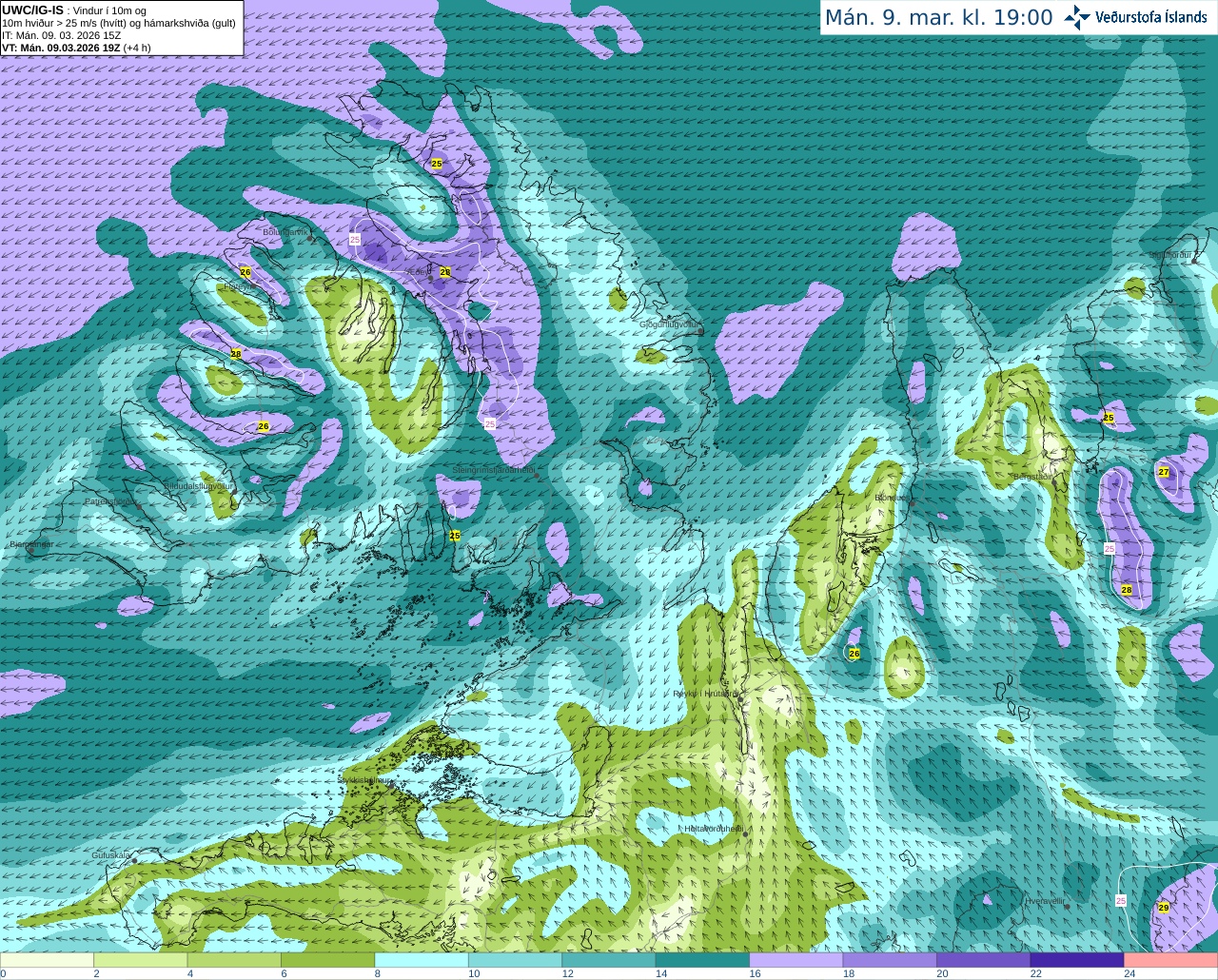
Task: Click the legend scale value 12
Action: (568, 973)
